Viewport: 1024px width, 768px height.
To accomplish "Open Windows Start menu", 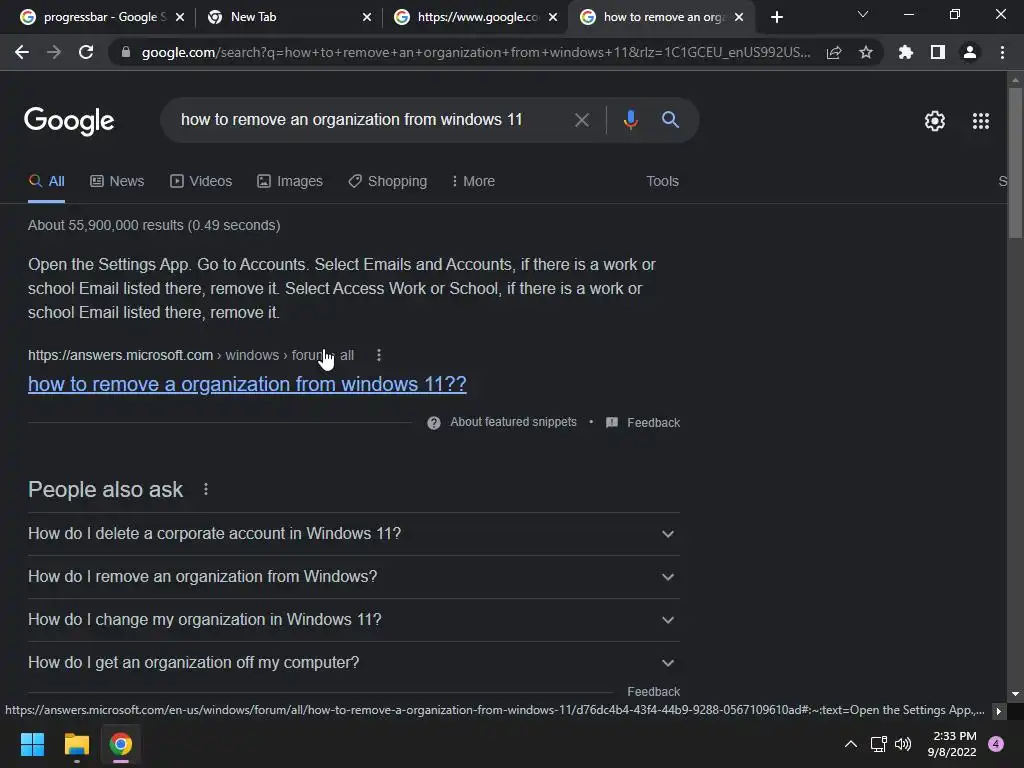I will click(x=32, y=744).
